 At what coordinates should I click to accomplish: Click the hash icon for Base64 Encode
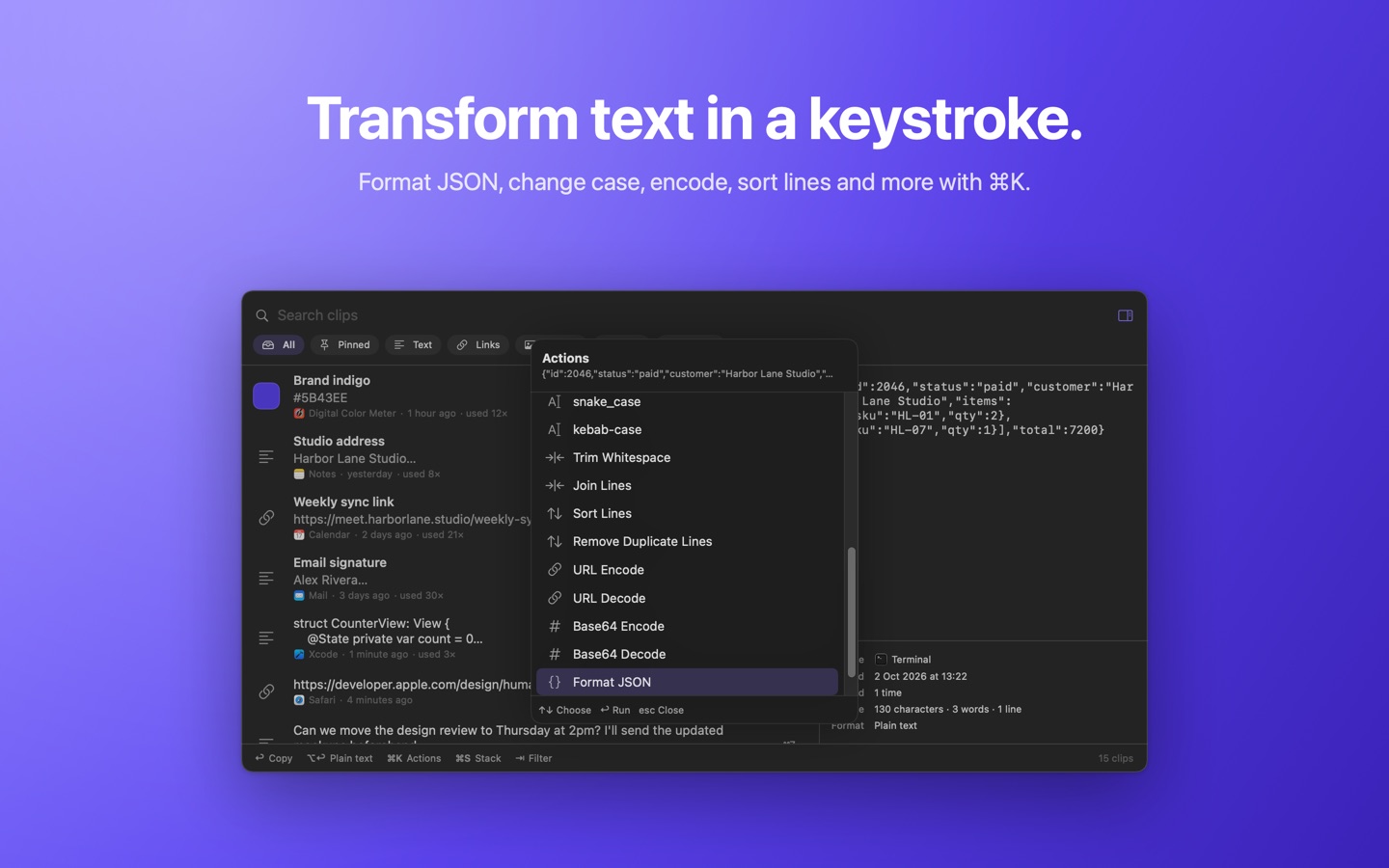[x=555, y=627]
